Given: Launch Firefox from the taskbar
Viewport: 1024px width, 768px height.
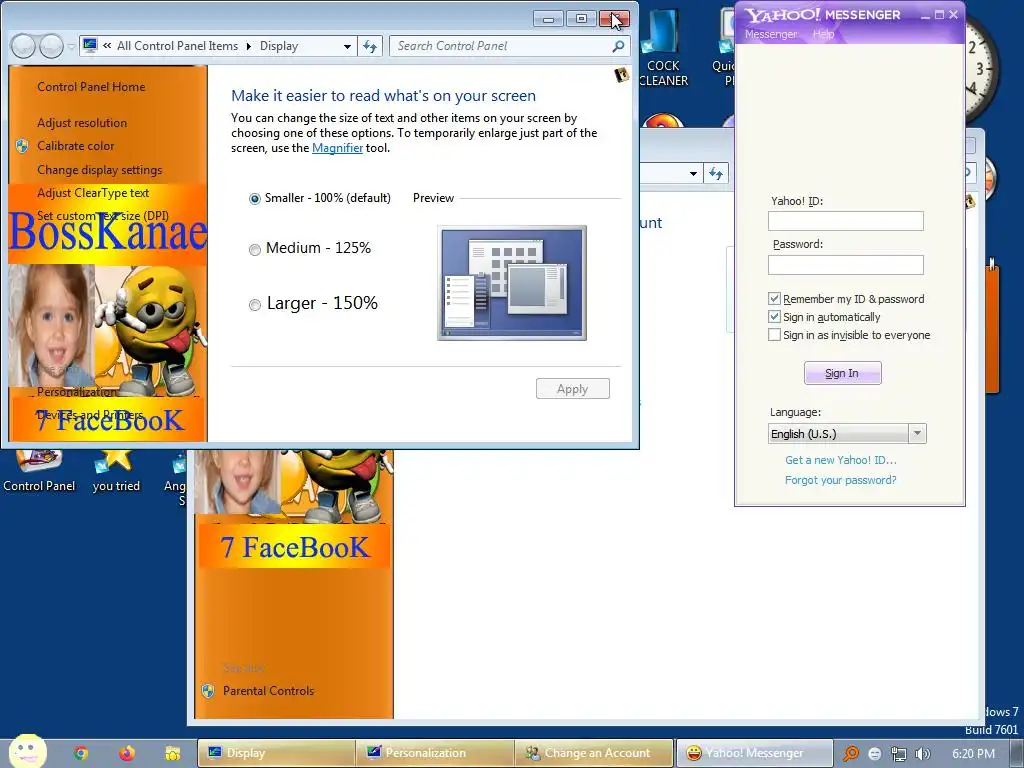Looking at the screenshot, I should click(127, 753).
